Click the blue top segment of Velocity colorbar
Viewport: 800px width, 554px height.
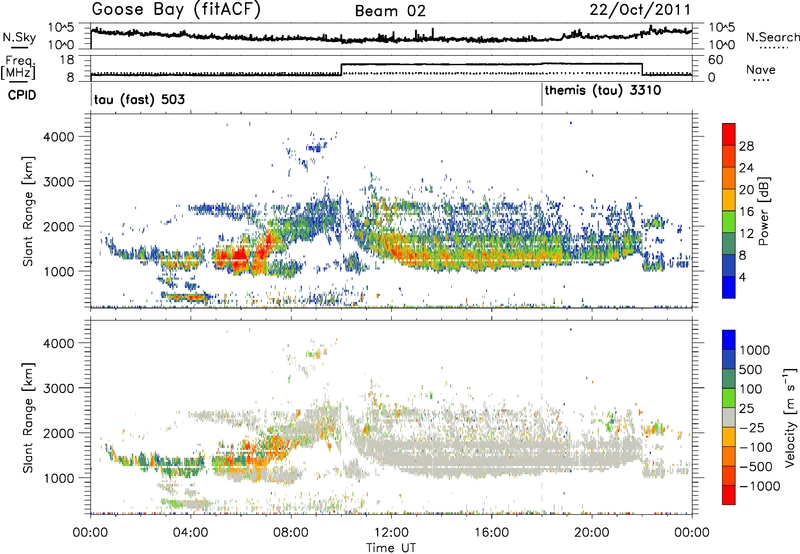pos(729,340)
